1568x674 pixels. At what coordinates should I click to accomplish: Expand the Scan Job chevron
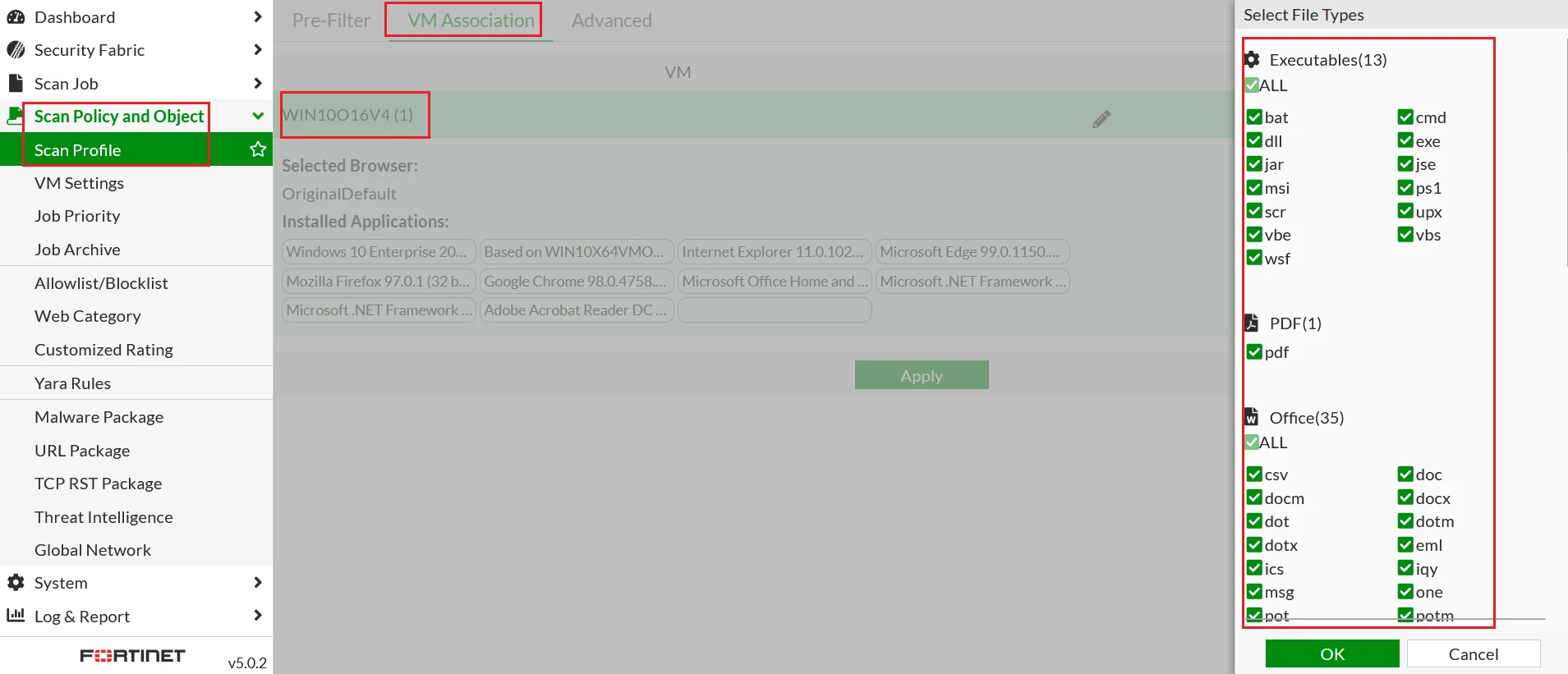click(x=258, y=84)
